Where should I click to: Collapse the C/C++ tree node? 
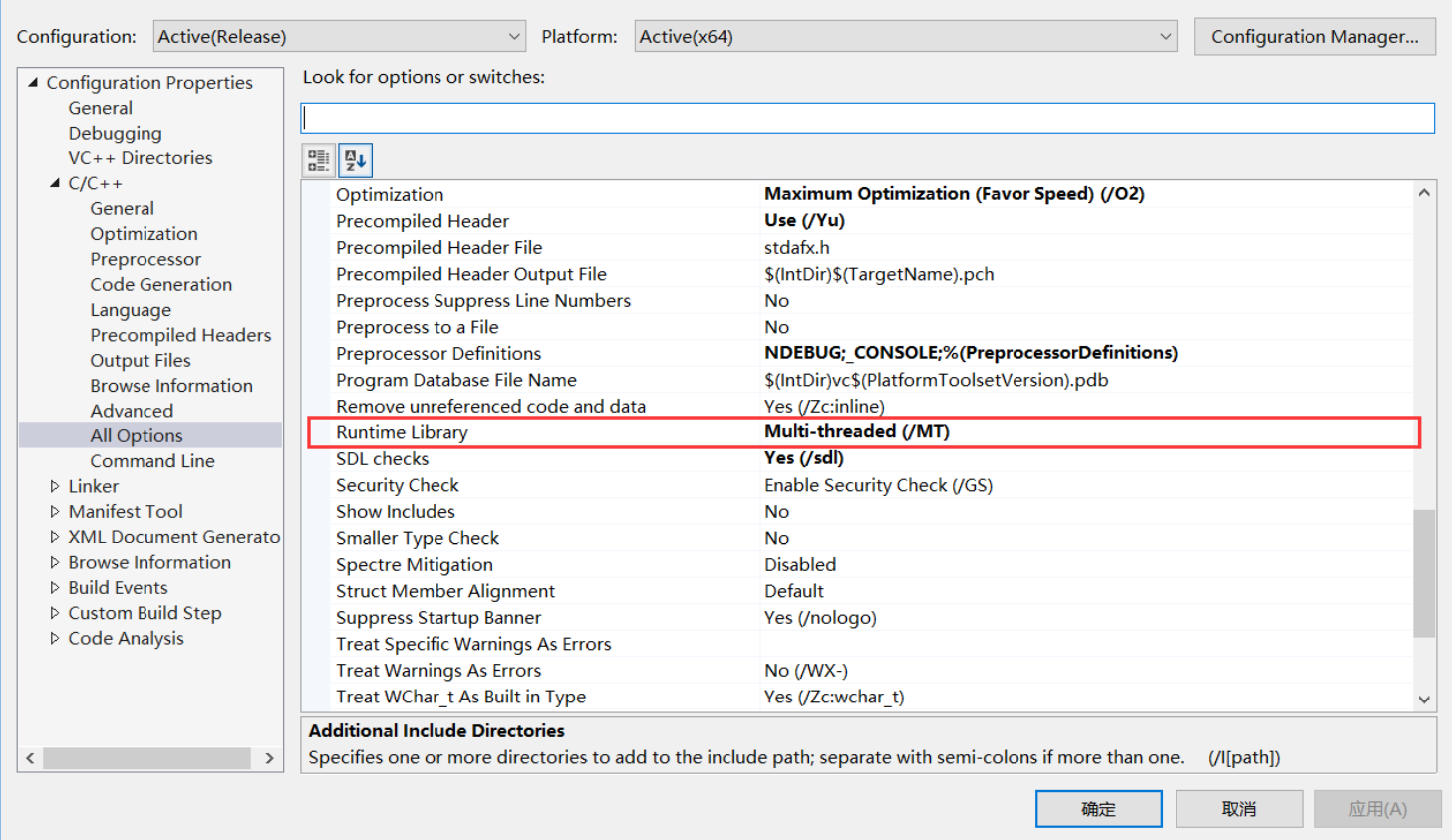click(55, 183)
